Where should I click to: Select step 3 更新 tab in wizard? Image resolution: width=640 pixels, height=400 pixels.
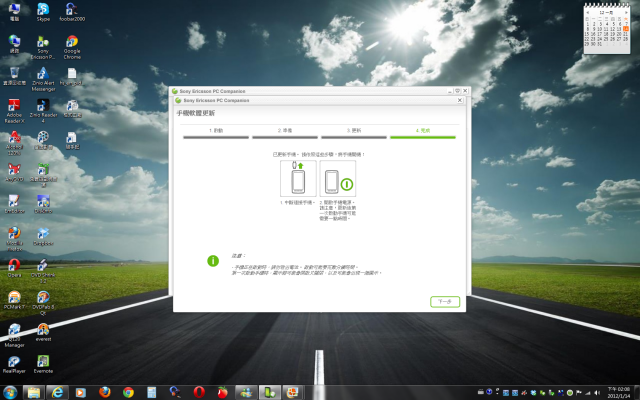[x=354, y=133]
